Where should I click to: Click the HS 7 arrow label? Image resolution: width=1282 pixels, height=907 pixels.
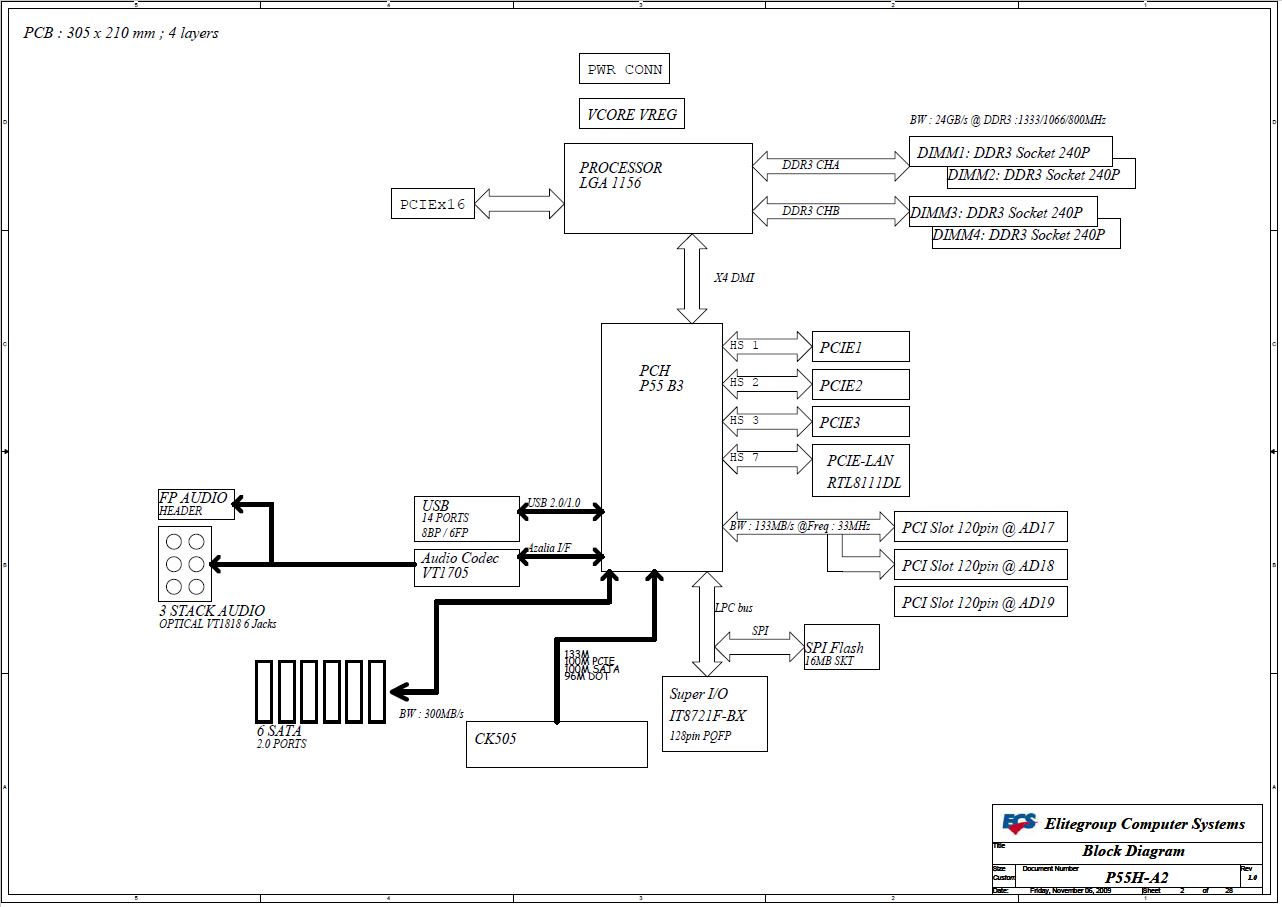(744, 457)
